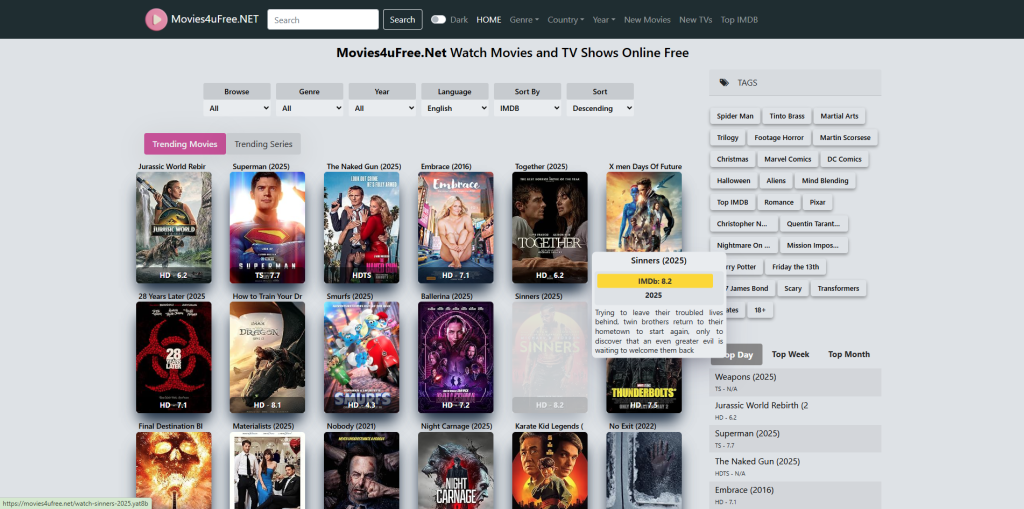Open the Nobody (2021) poster
The image size is (1024, 509).
(x=362, y=470)
